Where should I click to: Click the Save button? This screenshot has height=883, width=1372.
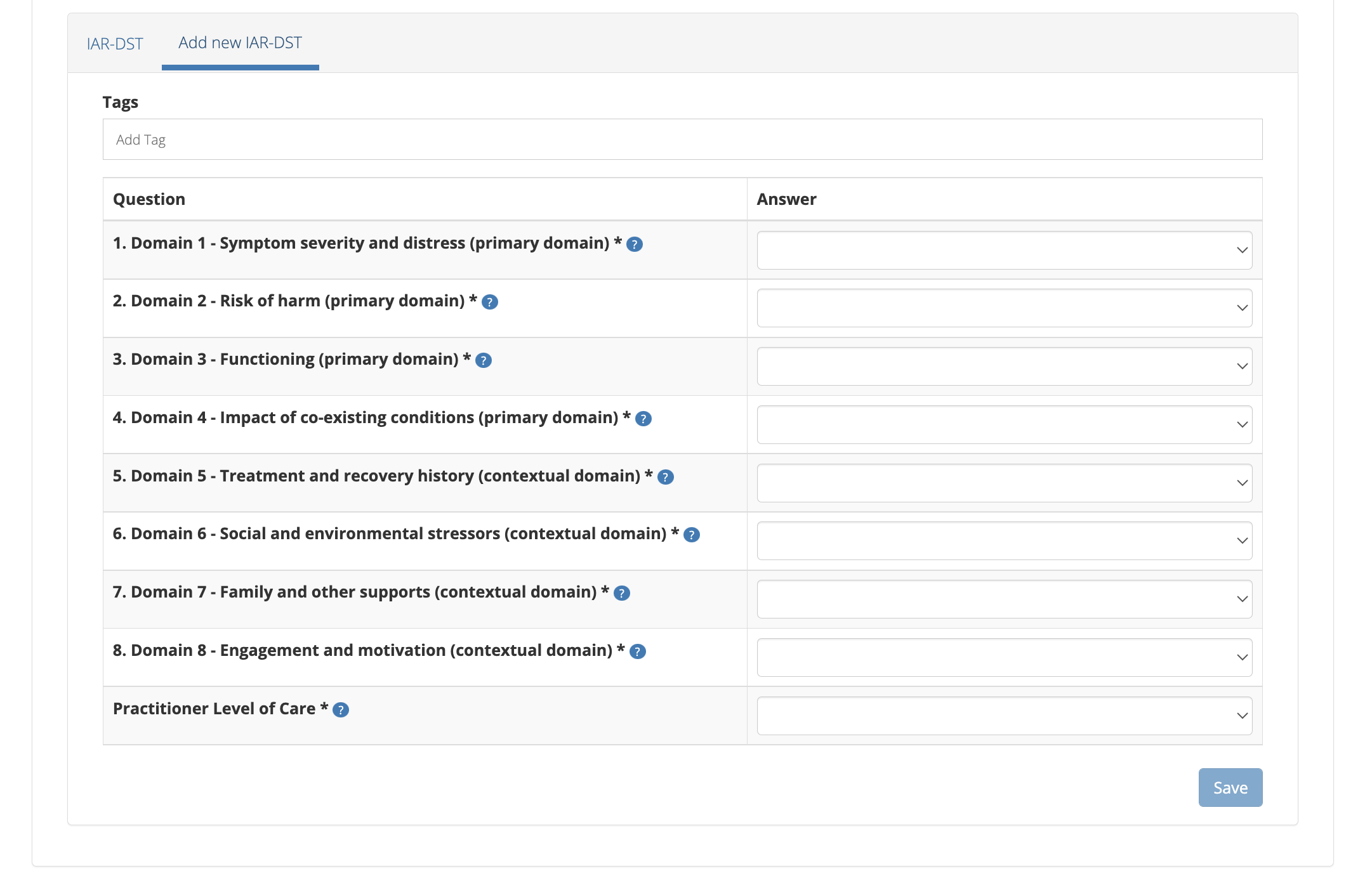1230,787
